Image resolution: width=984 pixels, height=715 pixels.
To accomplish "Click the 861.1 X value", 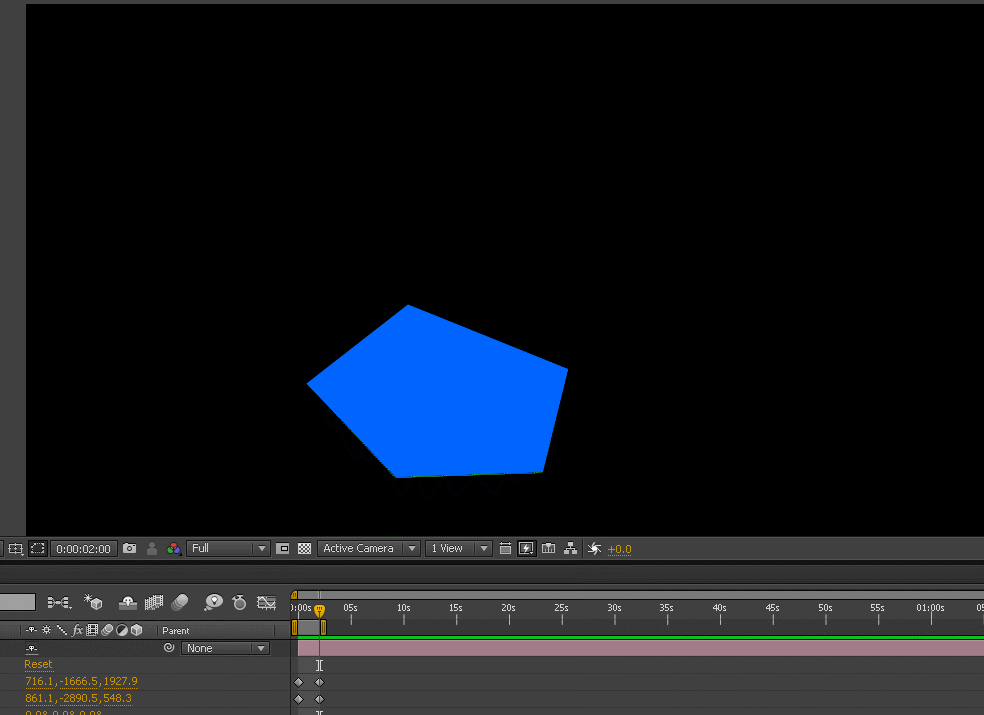I will 38,698.
